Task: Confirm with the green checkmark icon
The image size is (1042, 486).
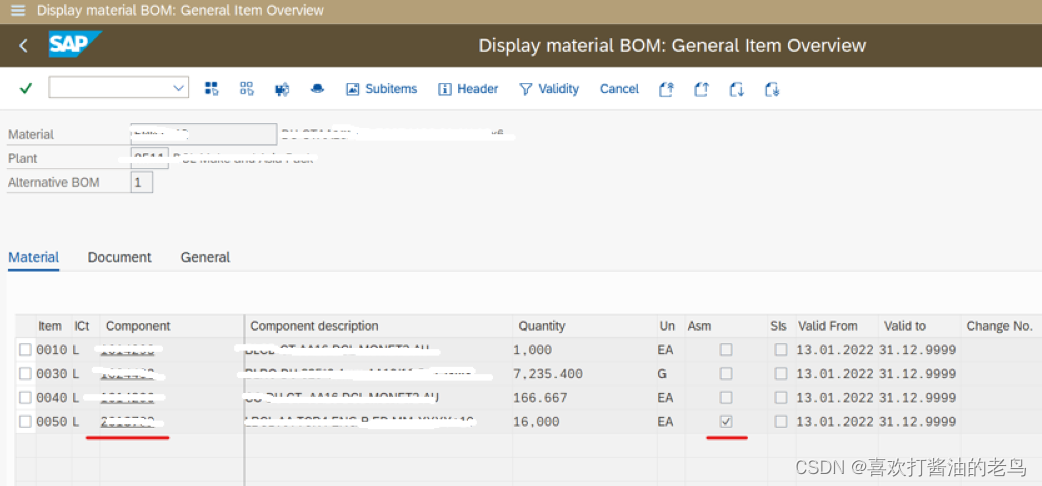Action: [x=25, y=88]
